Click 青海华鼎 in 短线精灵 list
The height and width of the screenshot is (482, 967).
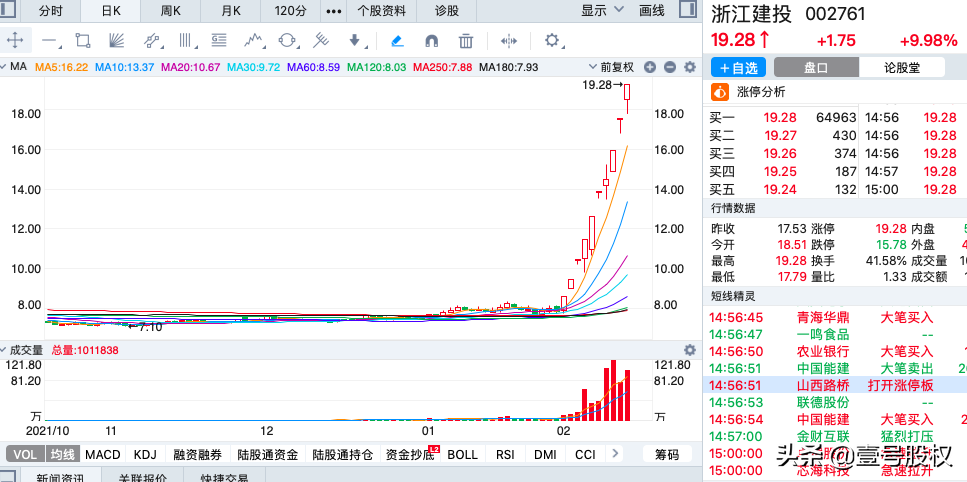823,318
